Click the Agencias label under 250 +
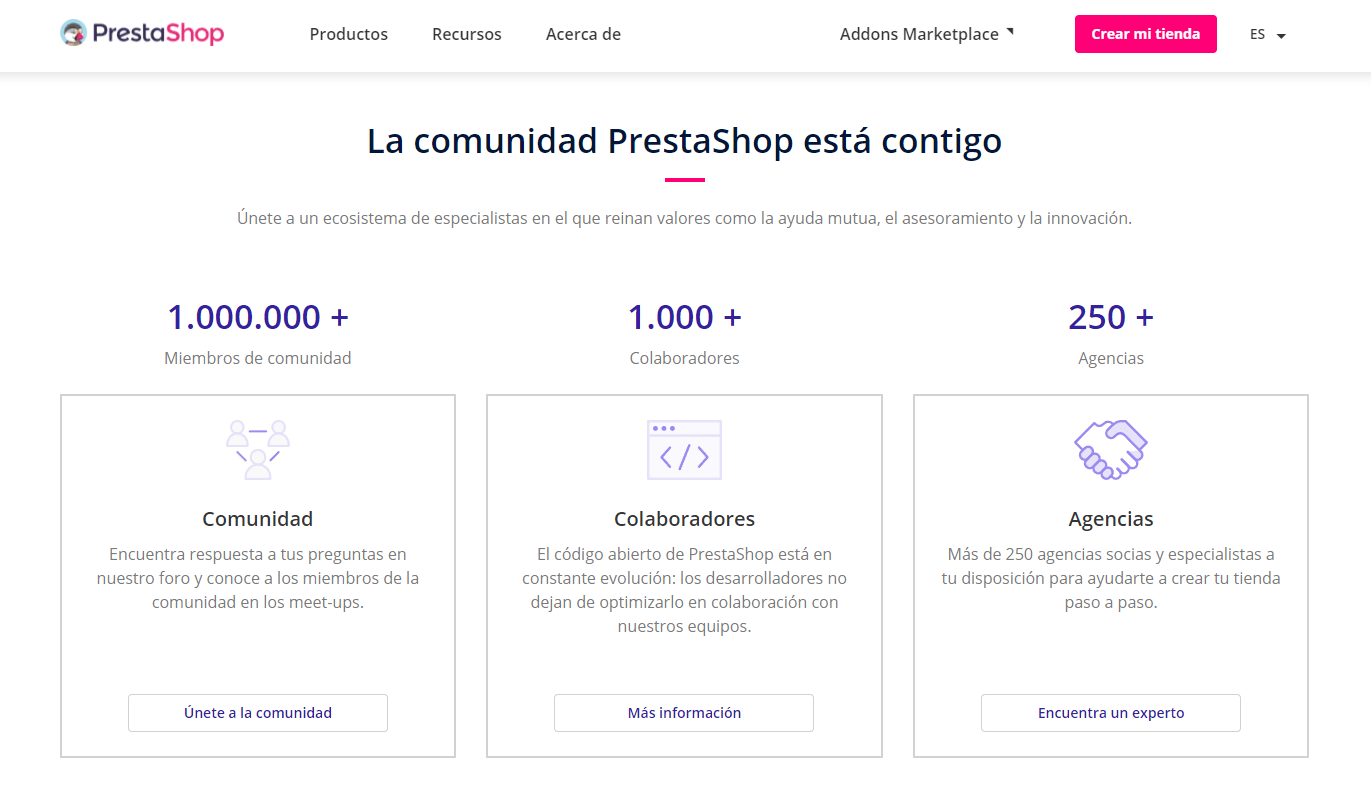This screenshot has height=804, width=1371. 1111,358
